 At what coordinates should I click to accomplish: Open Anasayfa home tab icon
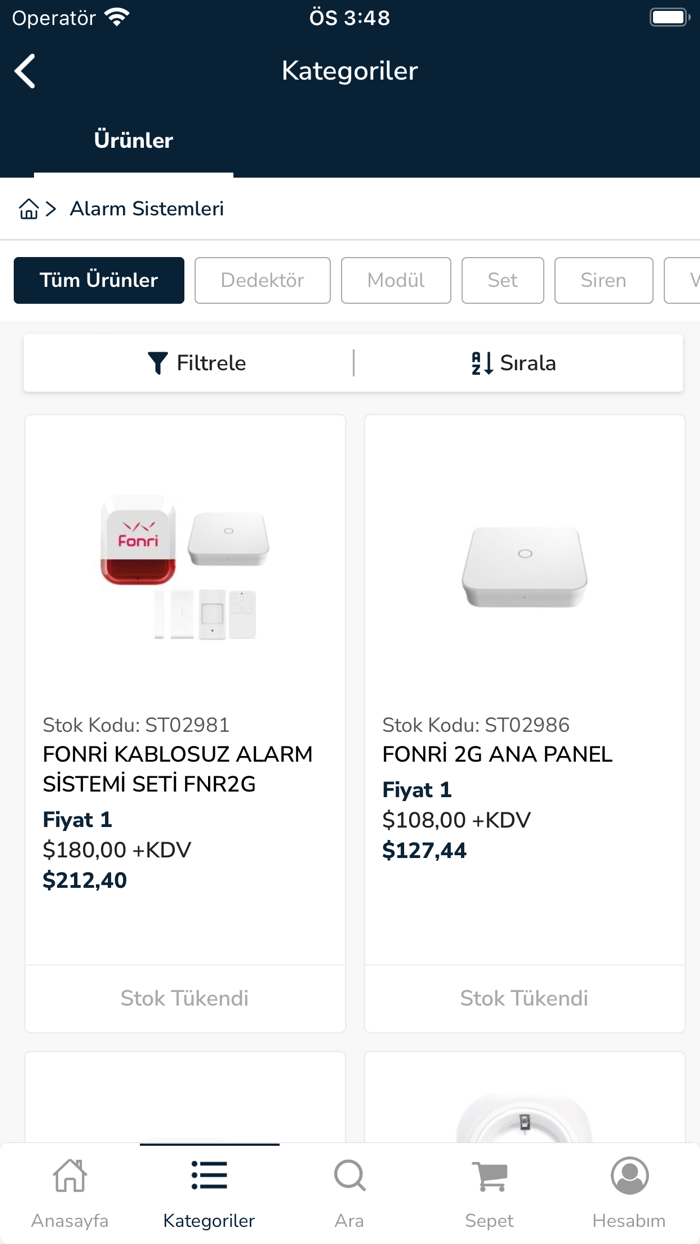pos(70,1176)
